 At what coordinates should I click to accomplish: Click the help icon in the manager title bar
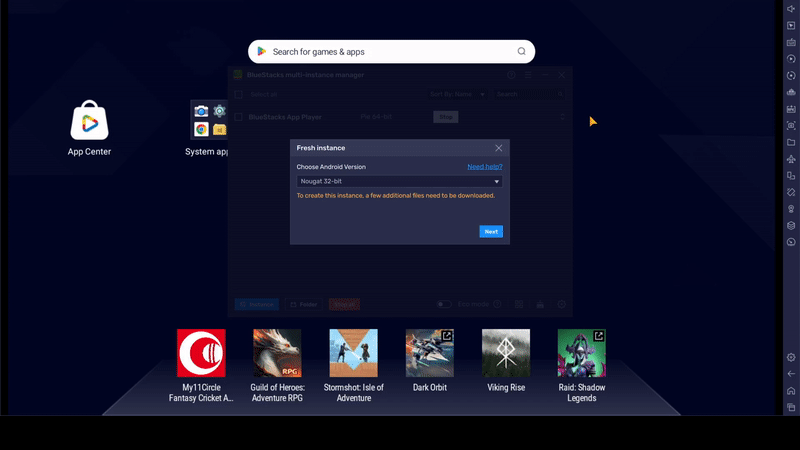pyautogui.click(x=511, y=75)
